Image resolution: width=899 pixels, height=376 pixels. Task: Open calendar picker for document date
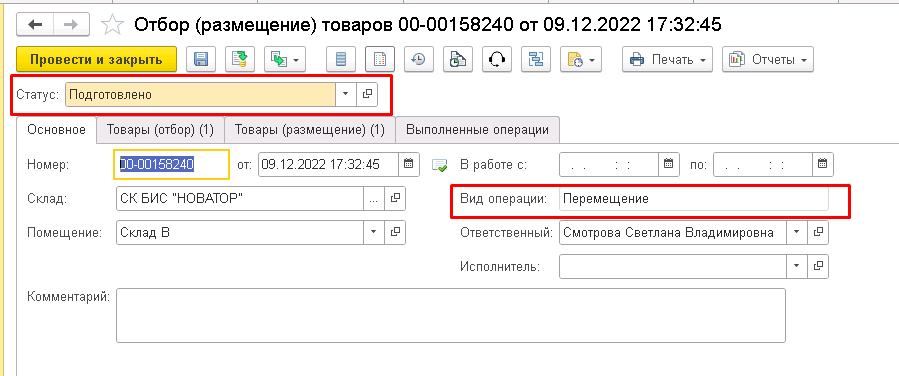click(409, 164)
